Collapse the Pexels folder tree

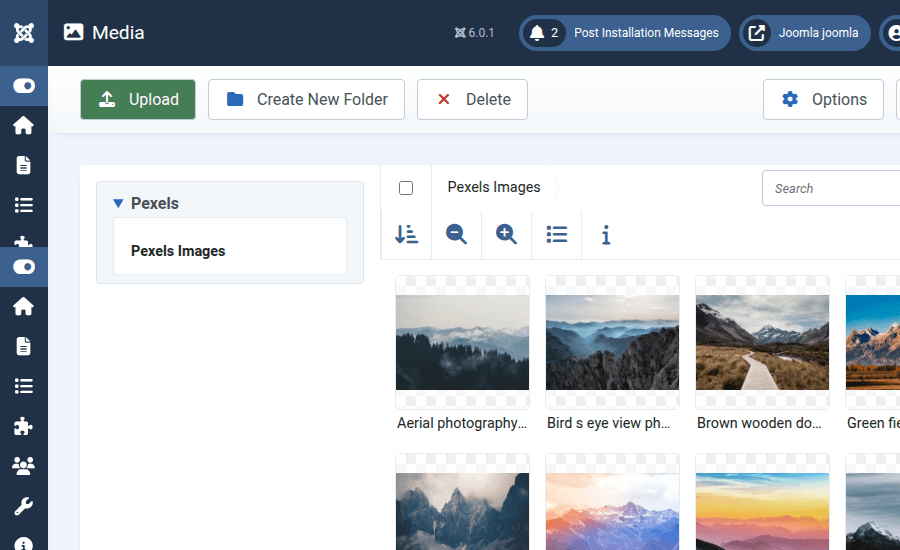click(119, 203)
